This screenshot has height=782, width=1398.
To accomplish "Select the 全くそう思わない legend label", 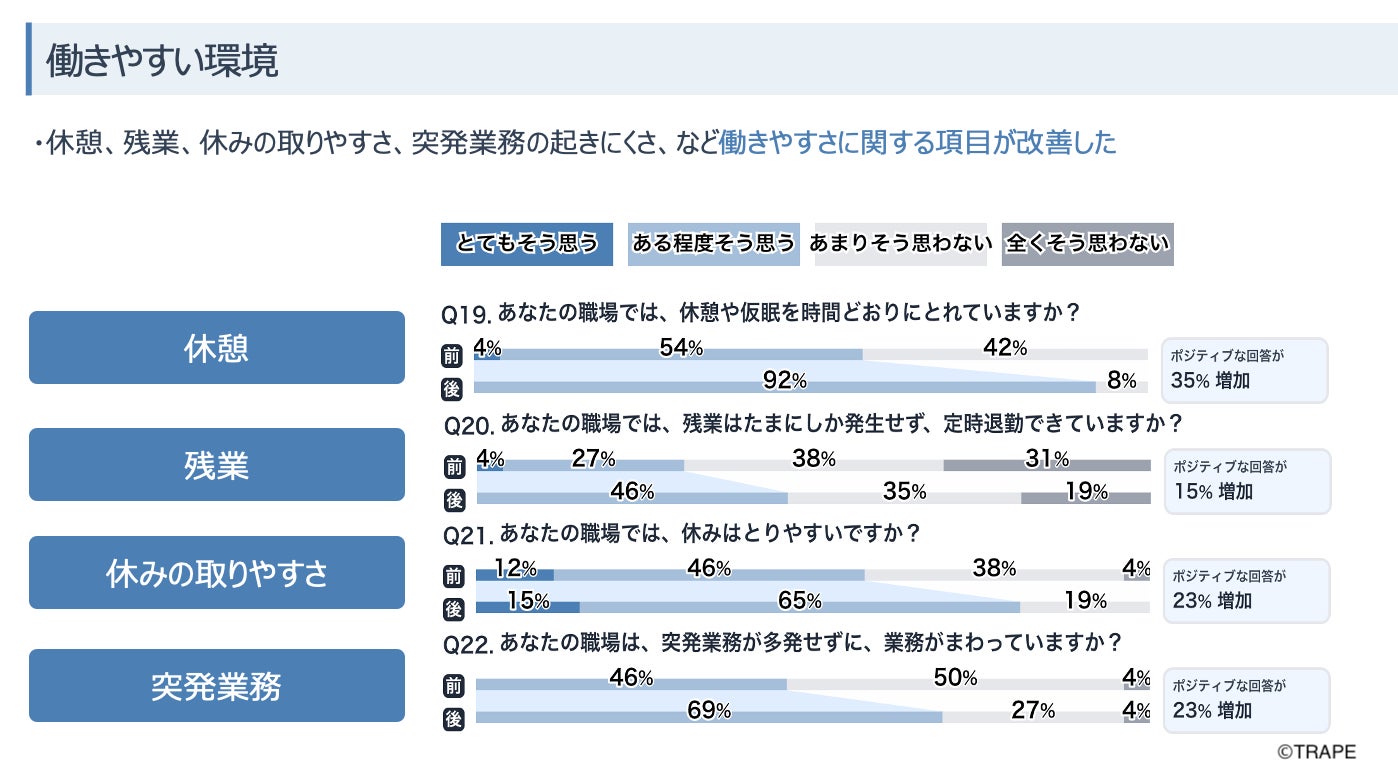I will coord(1088,243).
